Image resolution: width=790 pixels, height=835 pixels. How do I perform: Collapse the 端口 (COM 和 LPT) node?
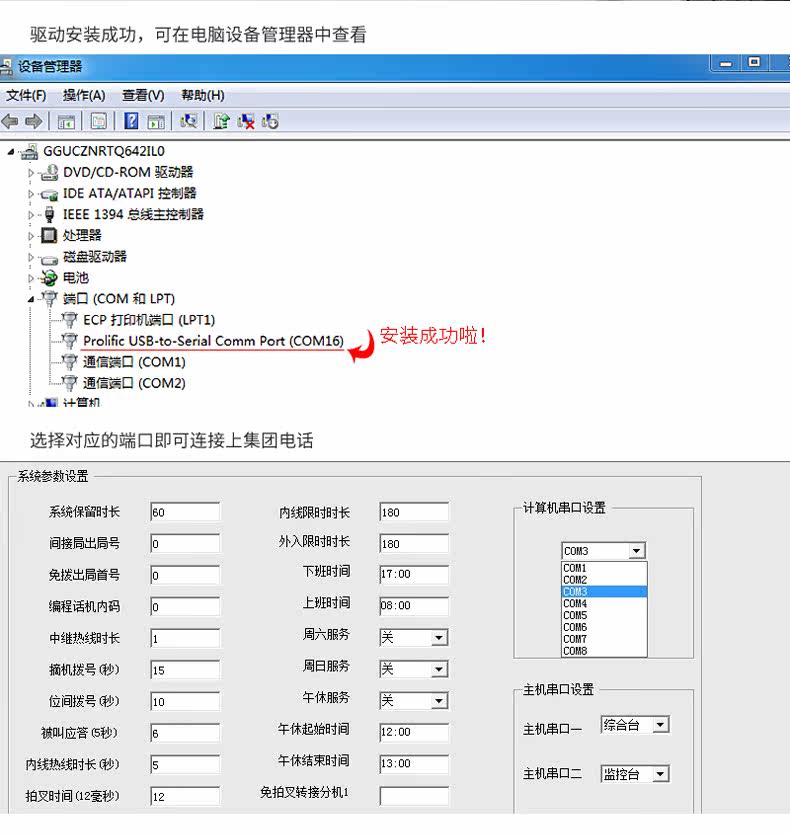pyautogui.click(x=31, y=299)
